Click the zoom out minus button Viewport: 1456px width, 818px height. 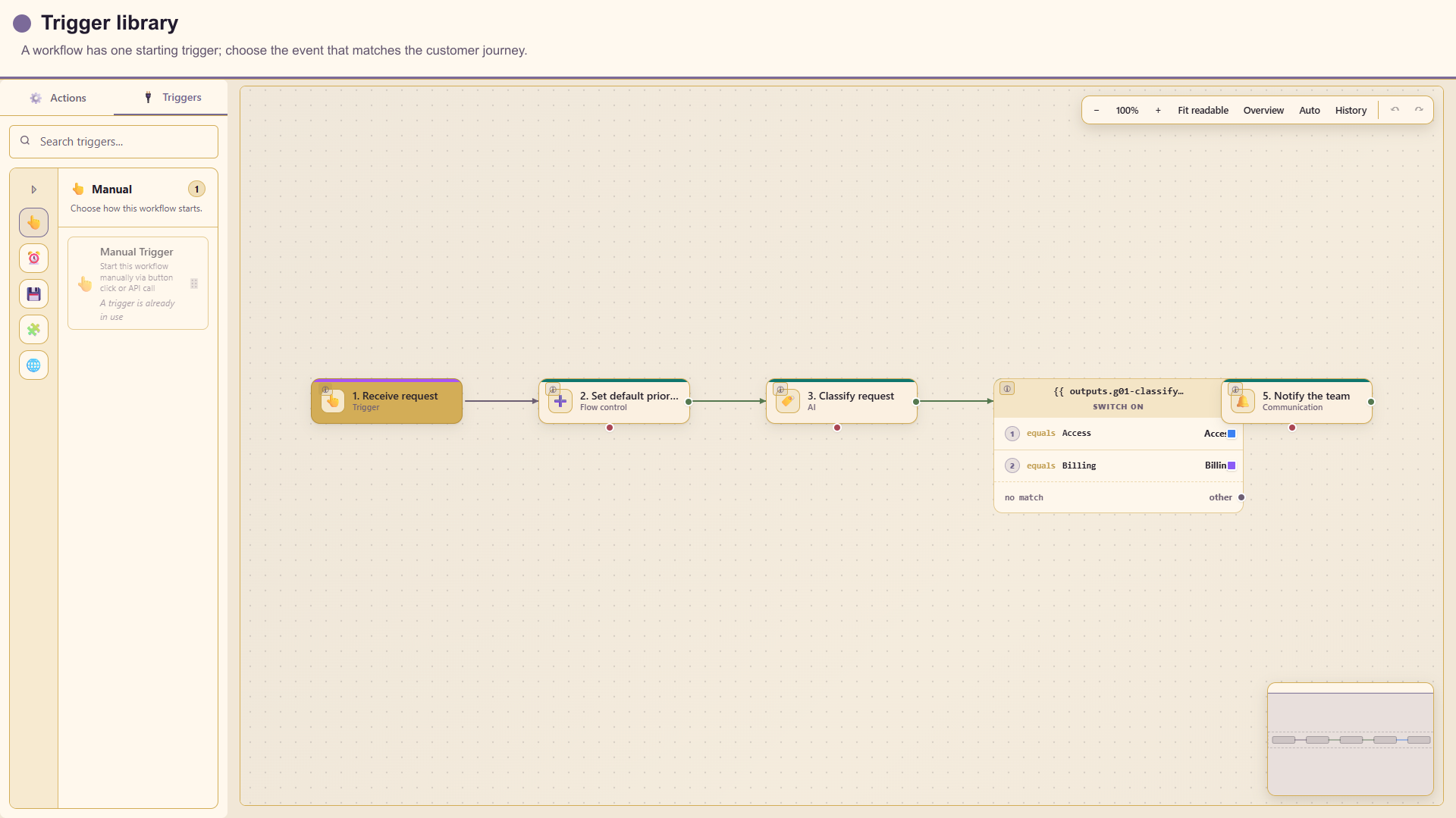coord(1097,111)
